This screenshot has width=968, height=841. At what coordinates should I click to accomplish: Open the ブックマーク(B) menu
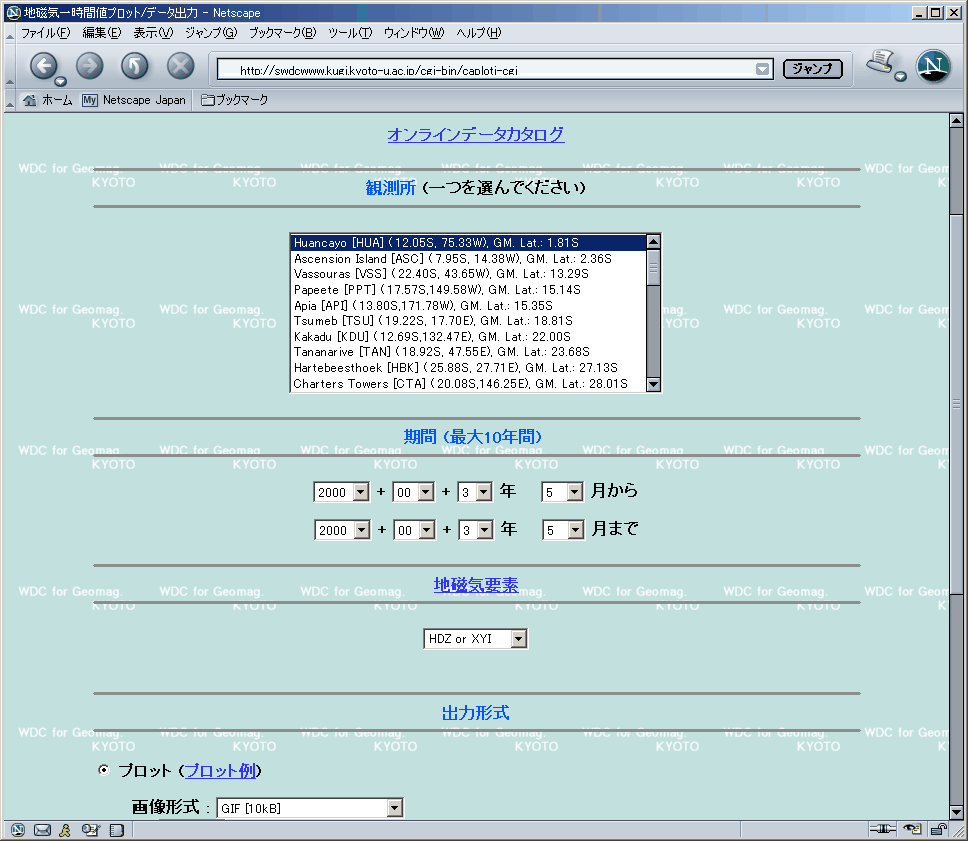282,33
